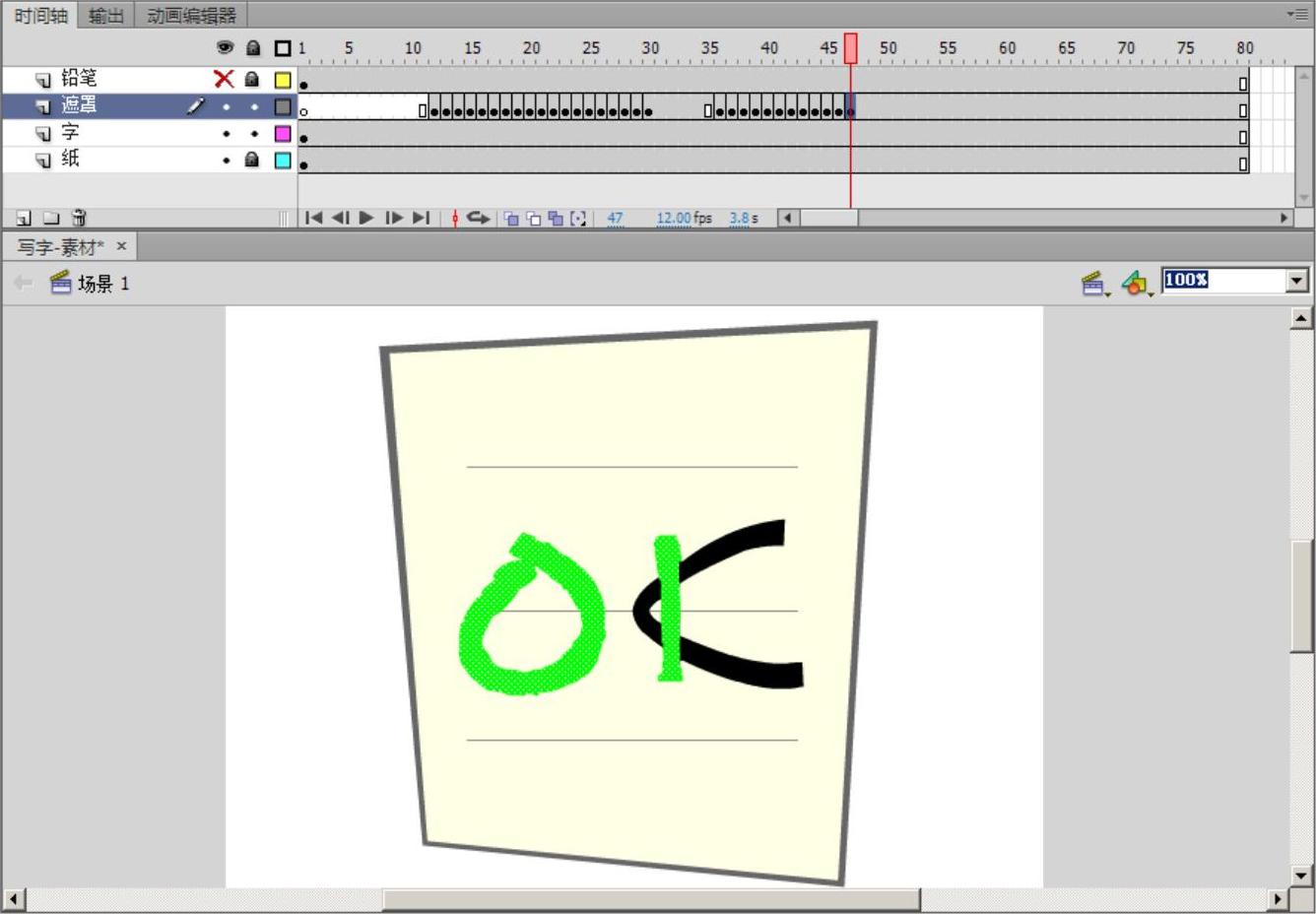Toggle loop playback

pyautogui.click(x=479, y=218)
